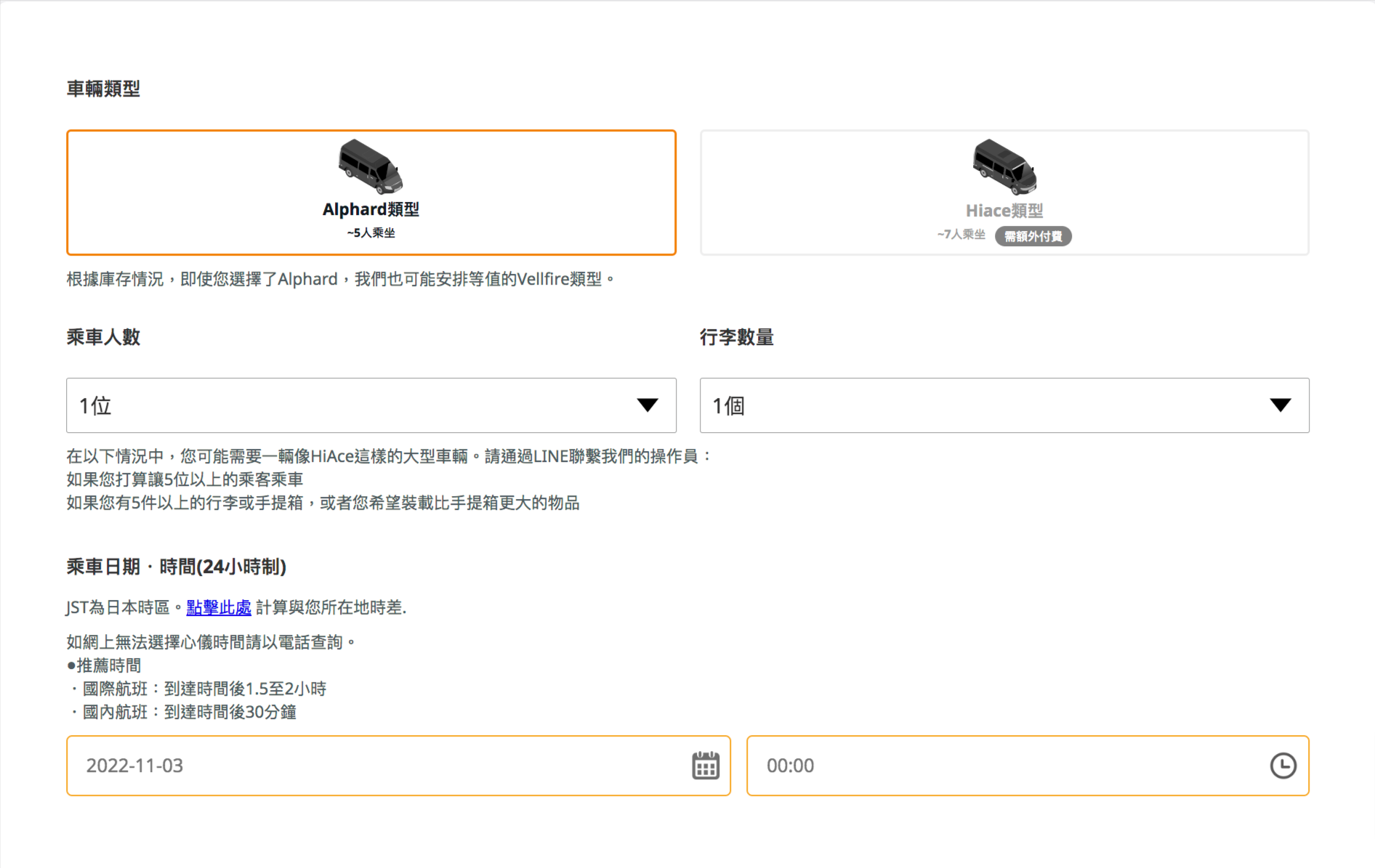Click the Hiace類型 title text
The image size is (1375, 868).
[1004, 211]
